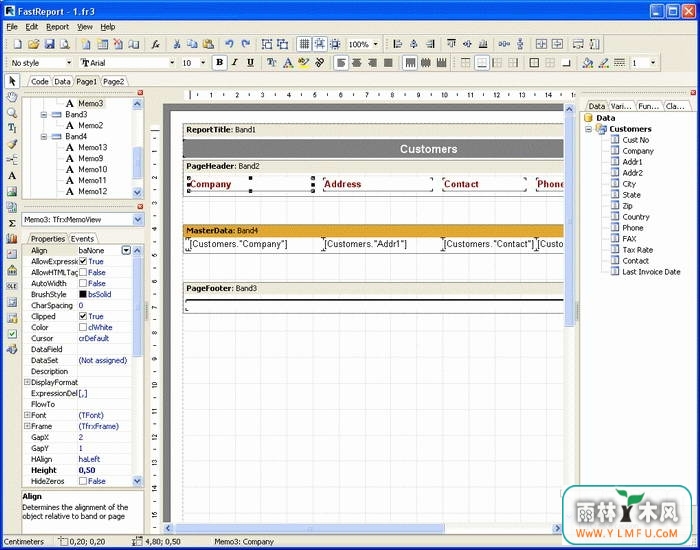Click the highlight marker icon
Viewport: 700px width, 550px height.
click(304, 62)
